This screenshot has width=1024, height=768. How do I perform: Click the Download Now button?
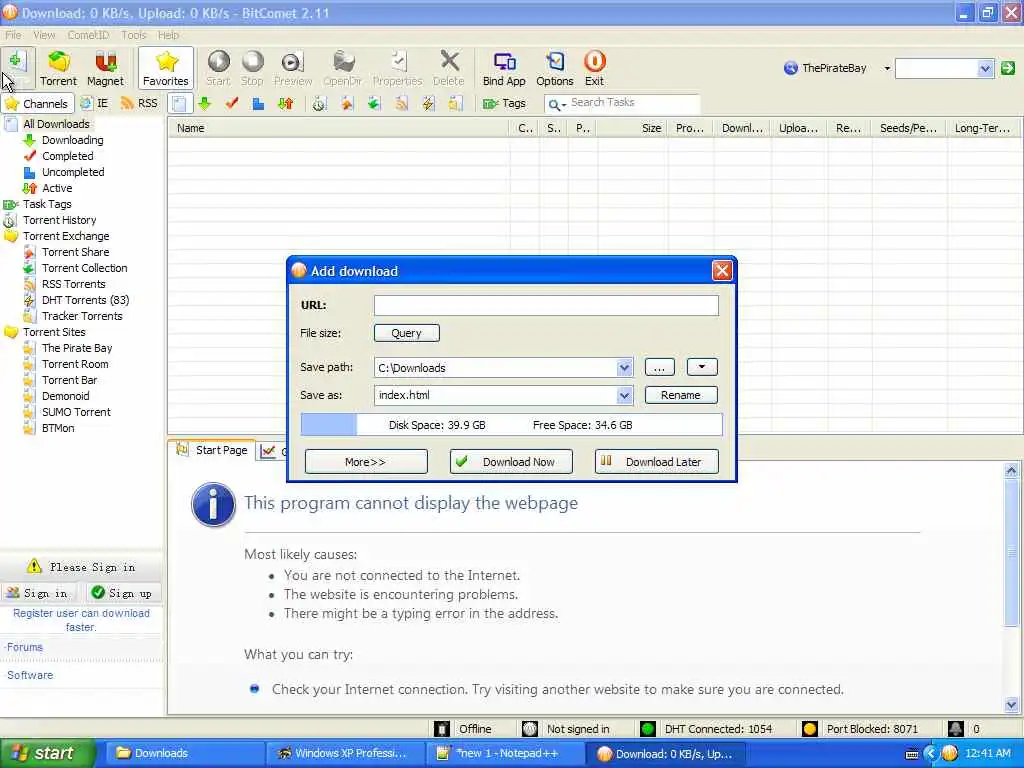point(511,462)
